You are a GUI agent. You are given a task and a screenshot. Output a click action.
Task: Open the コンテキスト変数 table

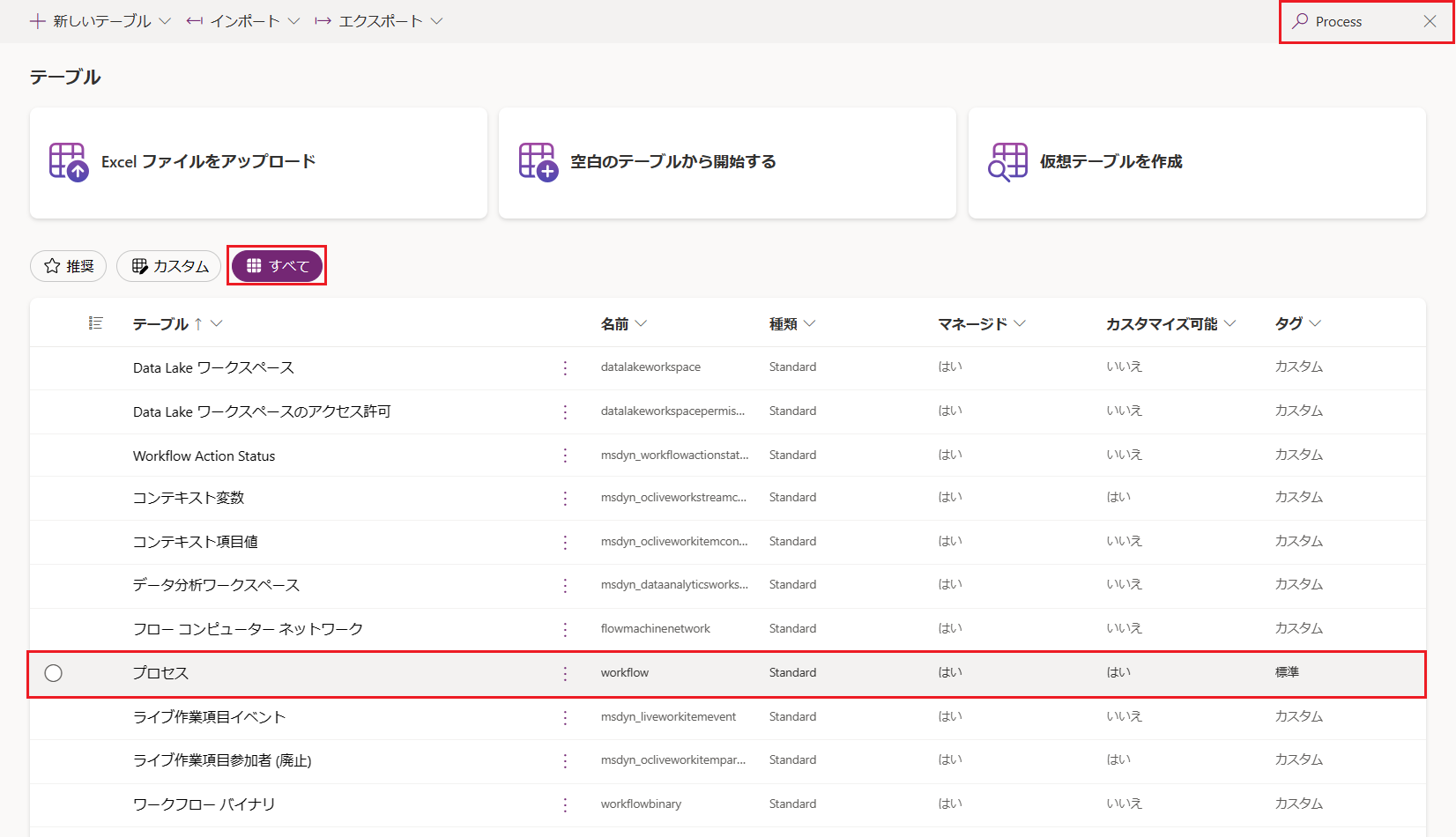tap(189, 498)
